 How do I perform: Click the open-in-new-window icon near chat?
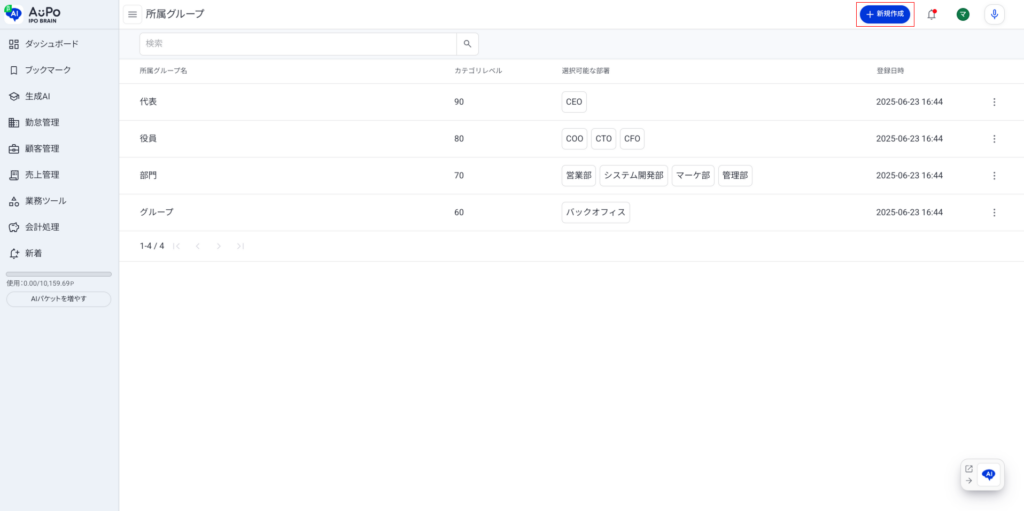coord(968,468)
